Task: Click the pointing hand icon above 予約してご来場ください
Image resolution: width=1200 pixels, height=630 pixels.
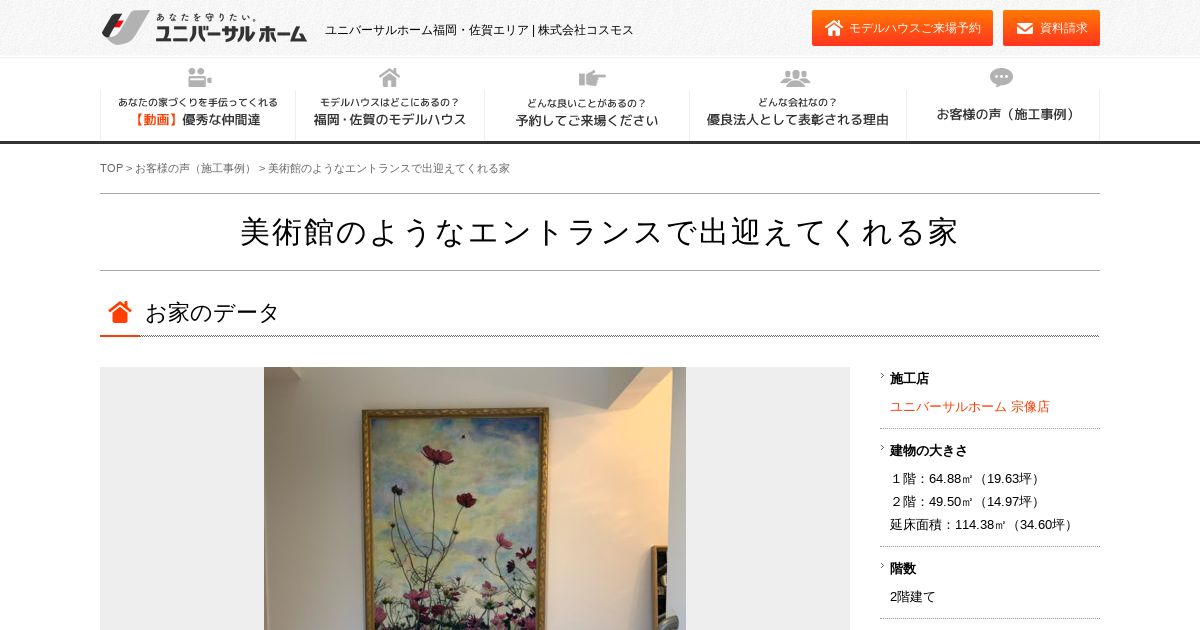Action: (592, 78)
